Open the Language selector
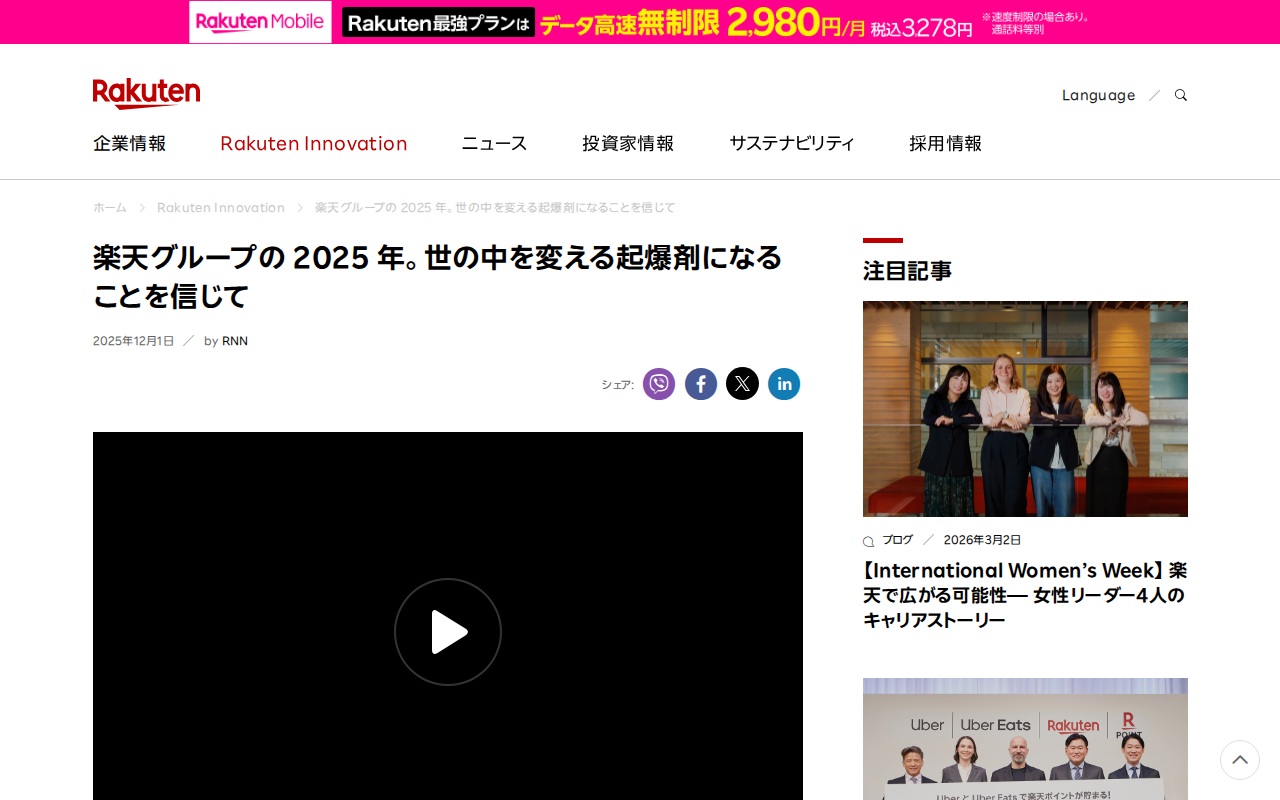This screenshot has height=800, width=1280. [x=1098, y=94]
